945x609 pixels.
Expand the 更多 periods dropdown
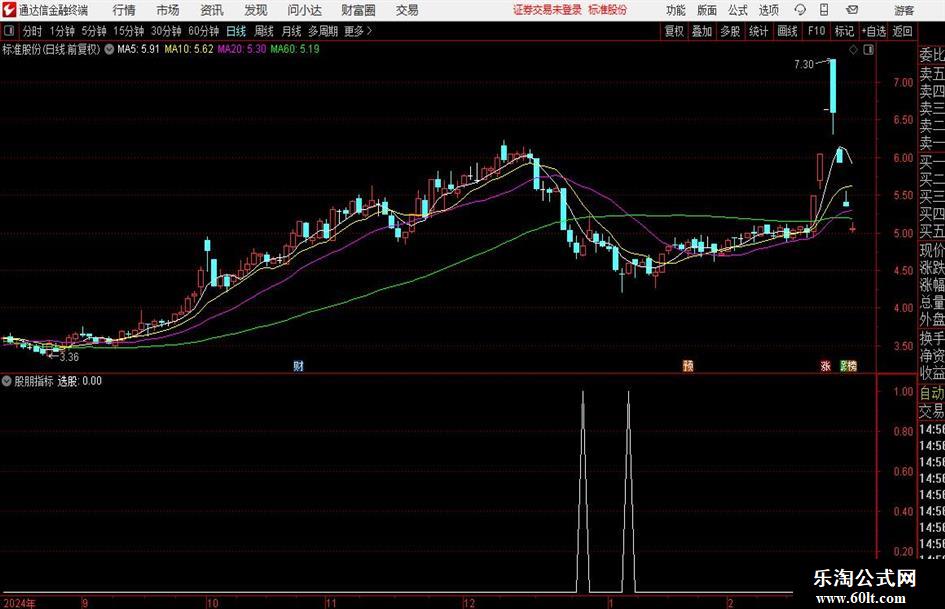click(x=358, y=31)
